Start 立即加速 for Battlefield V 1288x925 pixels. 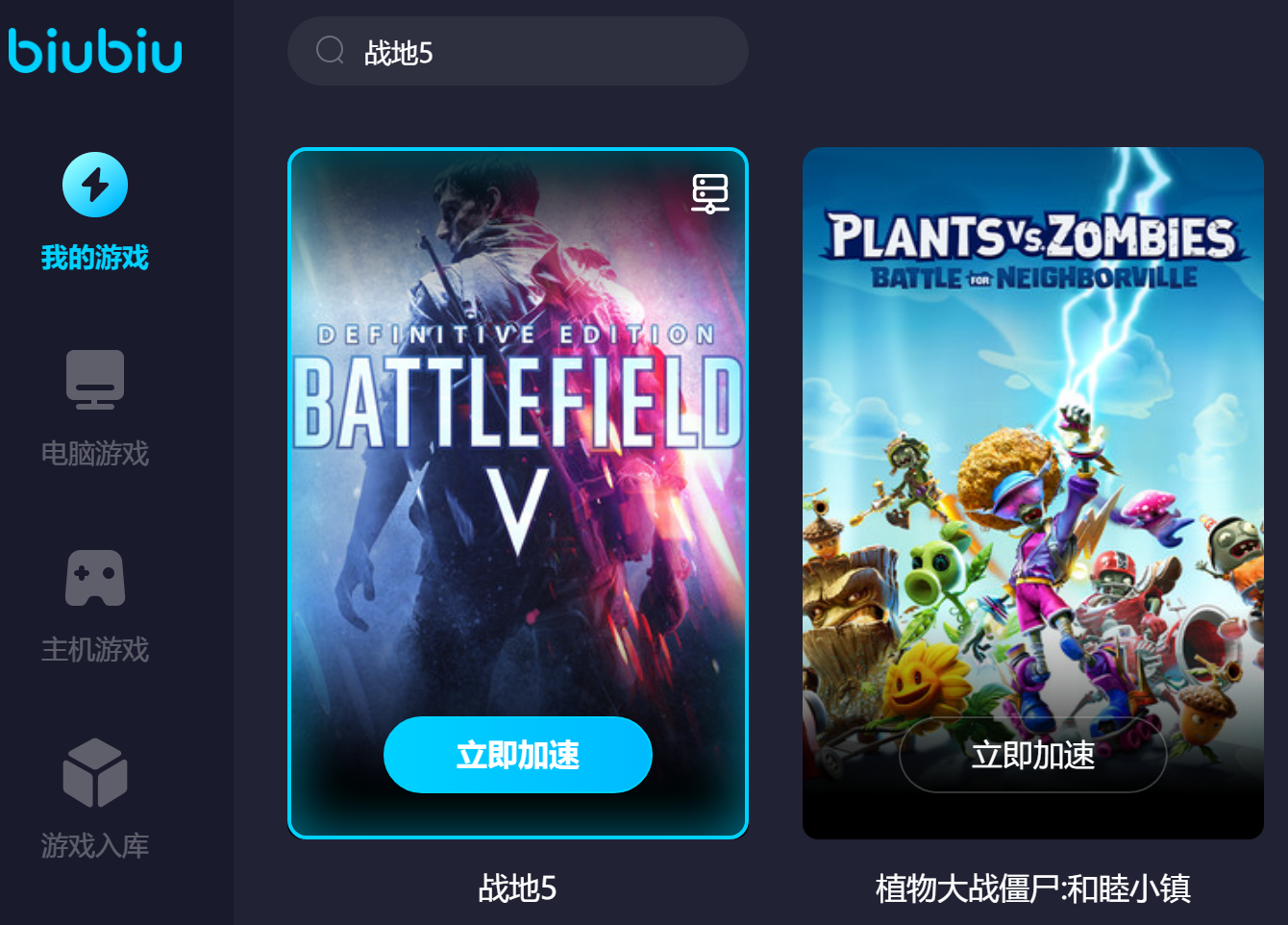pyautogui.click(x=518, y=755)
